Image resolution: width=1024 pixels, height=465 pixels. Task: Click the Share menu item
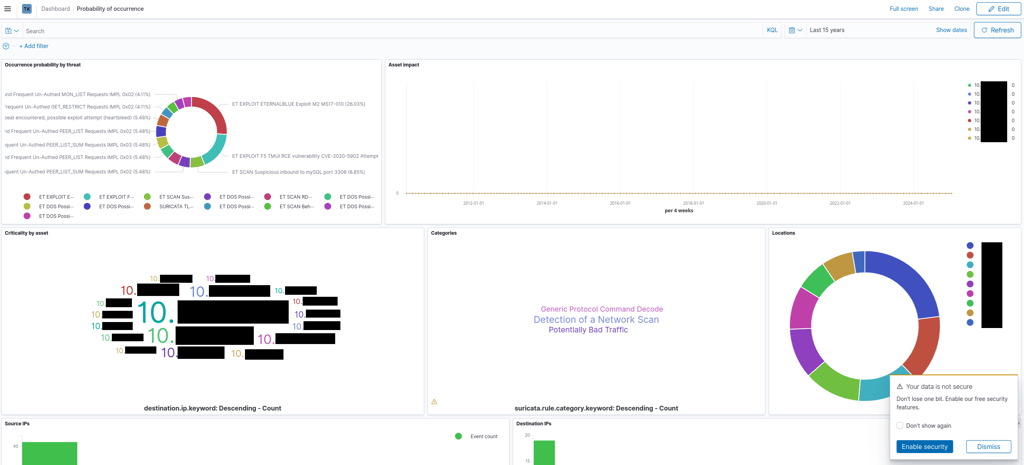936,9
